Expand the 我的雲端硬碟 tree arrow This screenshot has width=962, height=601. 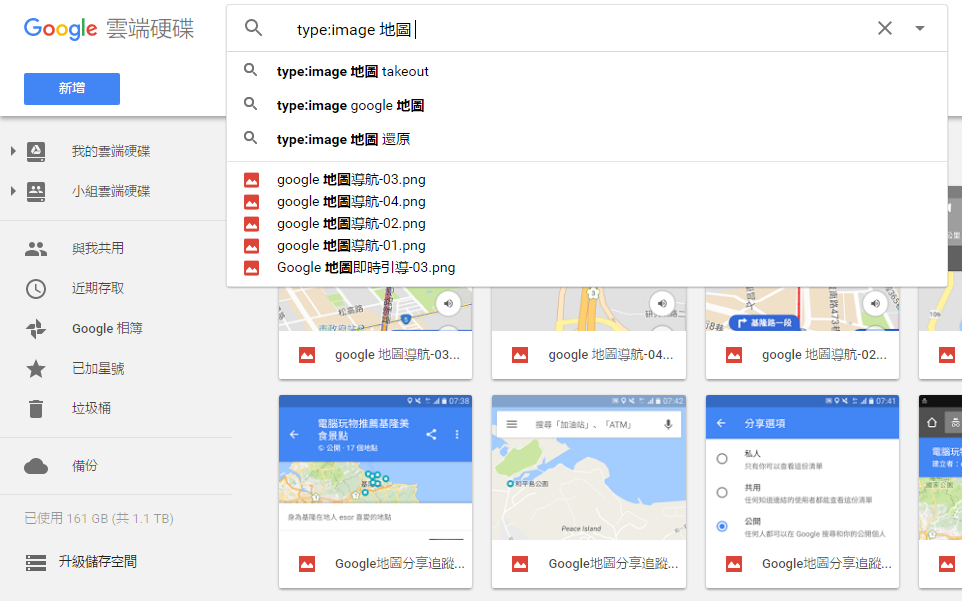[12, 151]
